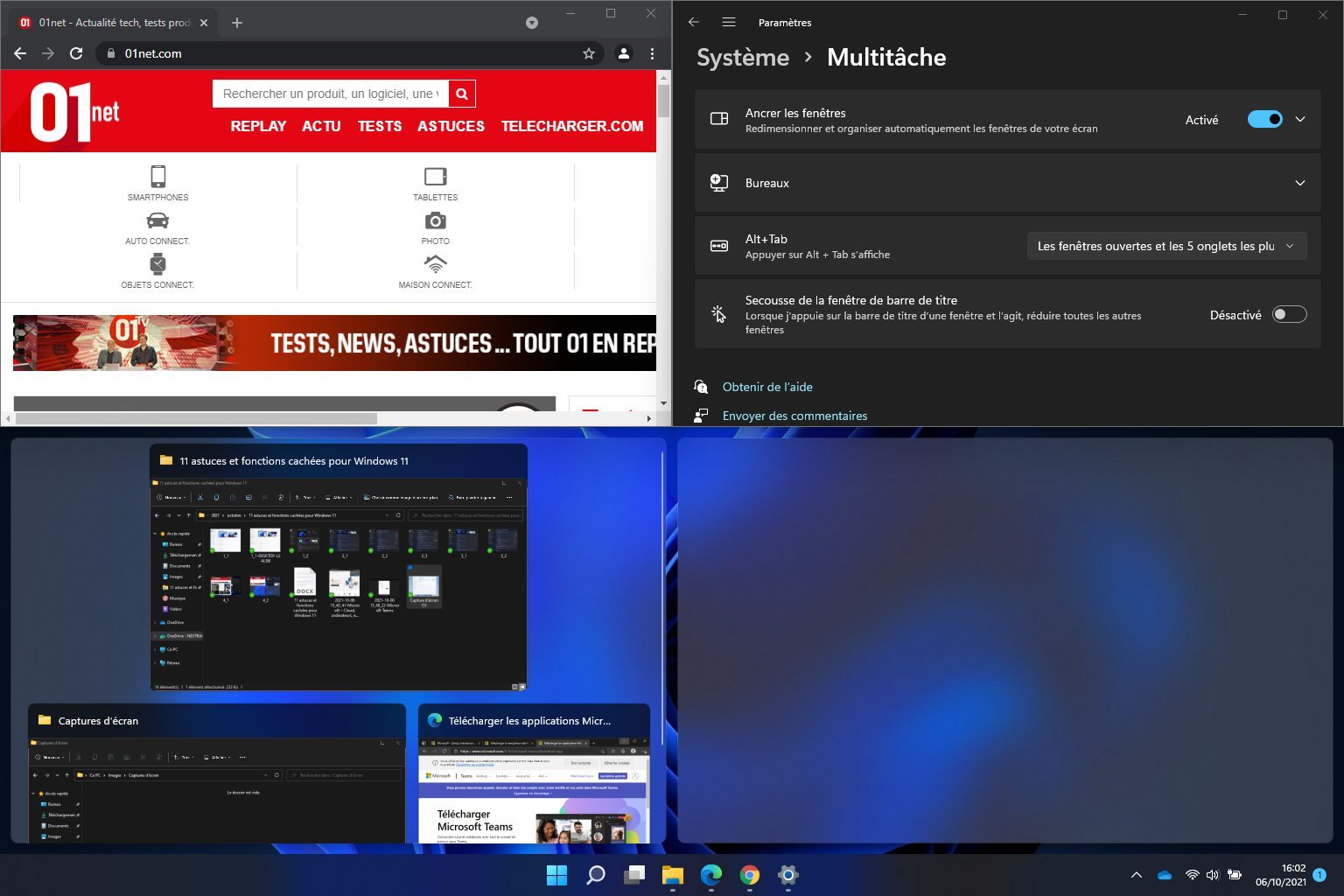Close the 01net Chrome tab

pos(204,23)
